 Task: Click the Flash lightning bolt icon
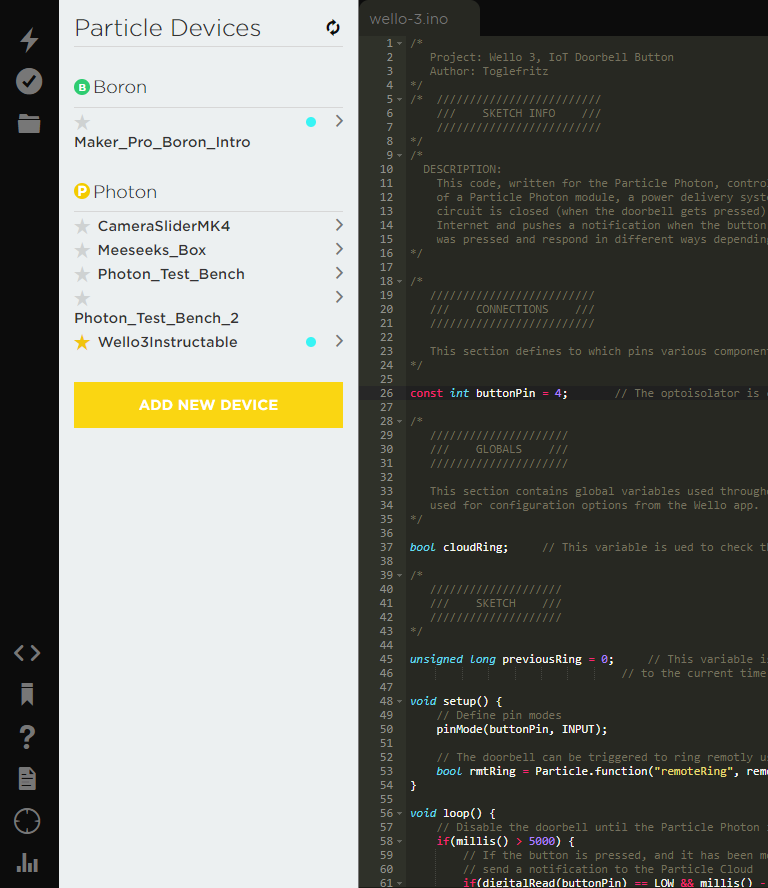coord(29,40)
